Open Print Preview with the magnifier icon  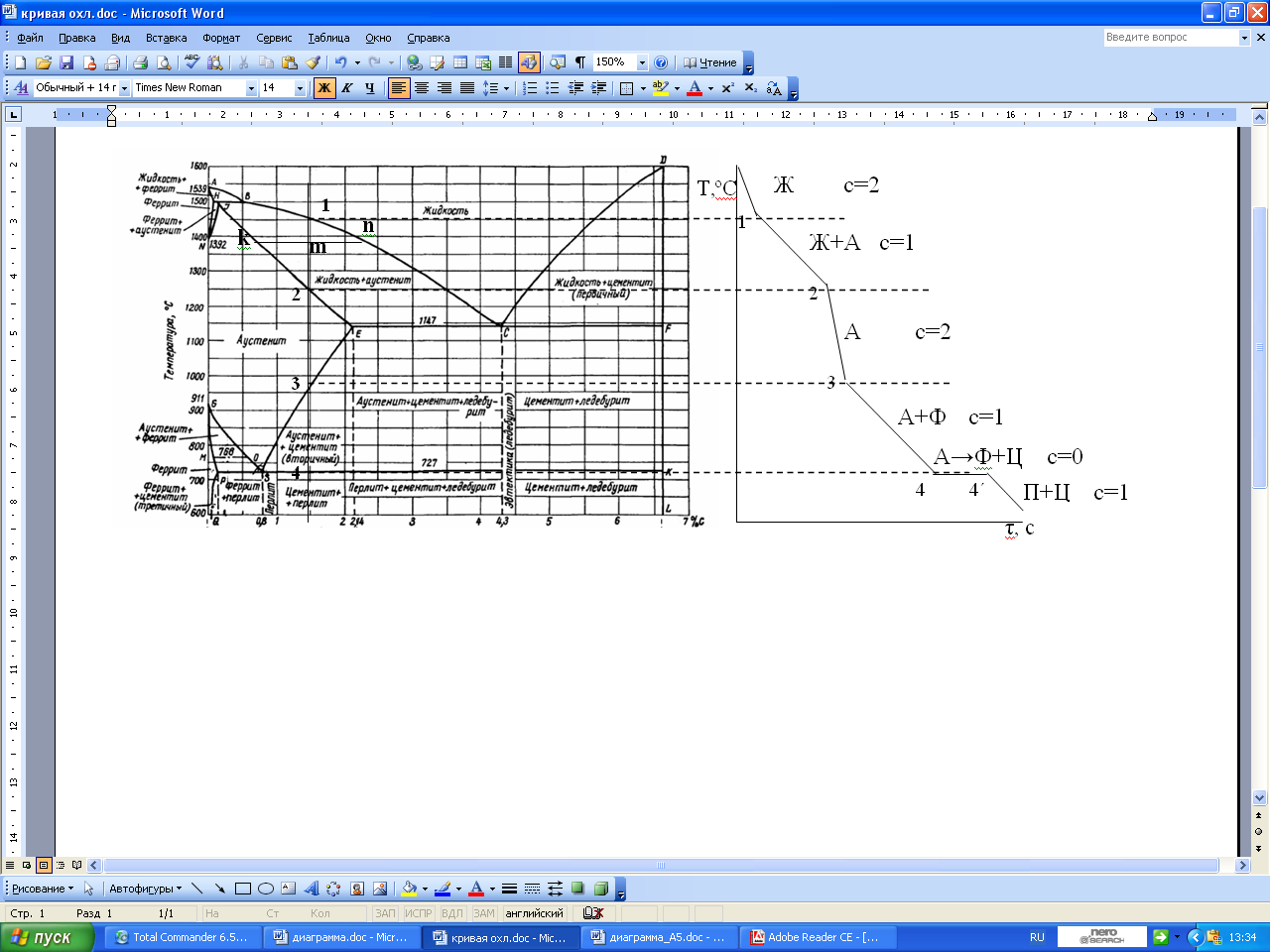[x=163, y=62]
